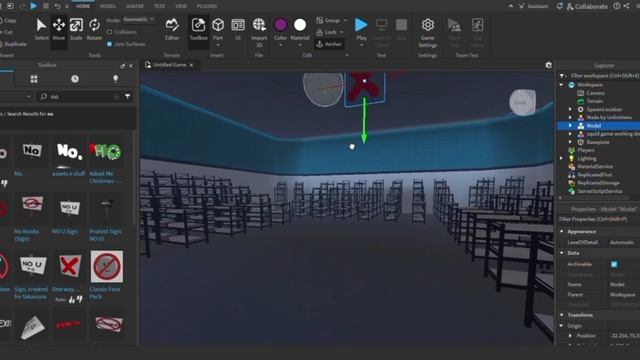Toggle Anchor in the Edit section
Screen dimensions: 640x360
(329, 44)
